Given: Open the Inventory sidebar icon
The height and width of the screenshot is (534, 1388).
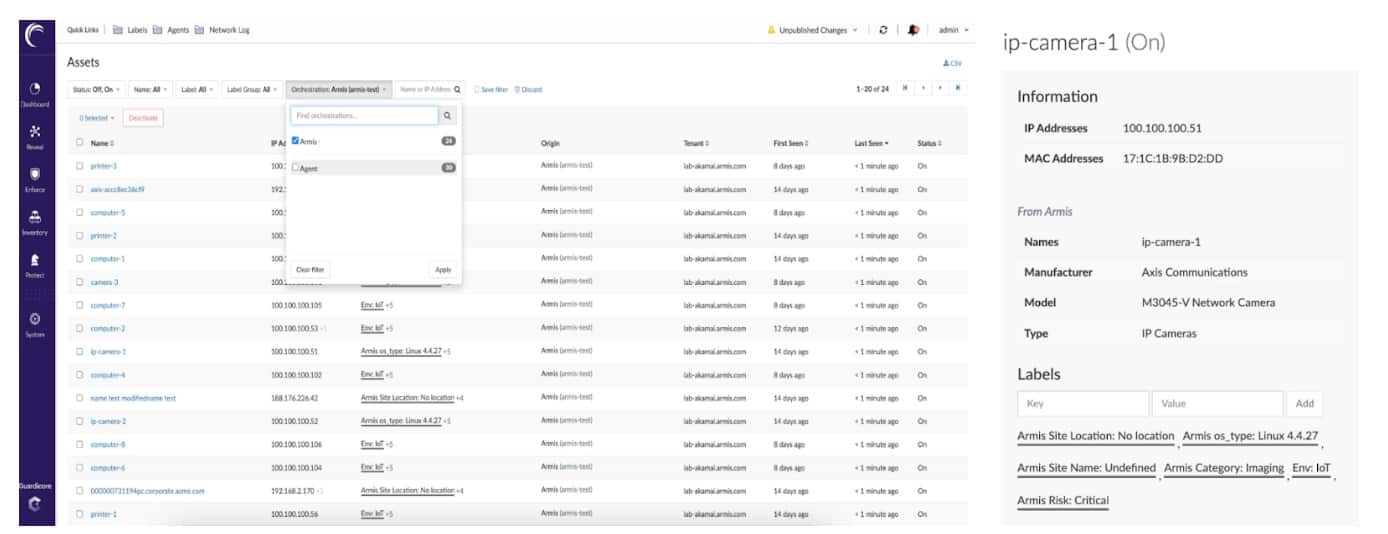Looking at the screenshot, I should (34, 219).
